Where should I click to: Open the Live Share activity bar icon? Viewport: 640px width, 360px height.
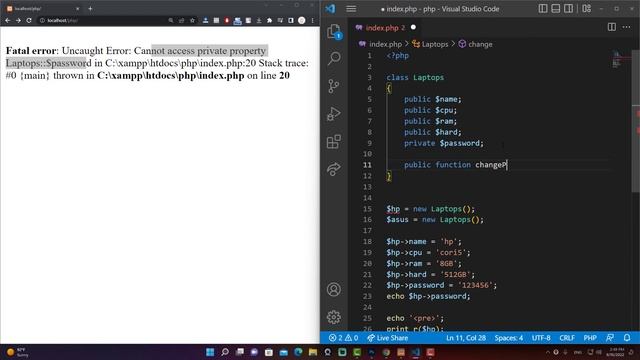(333, 169)
